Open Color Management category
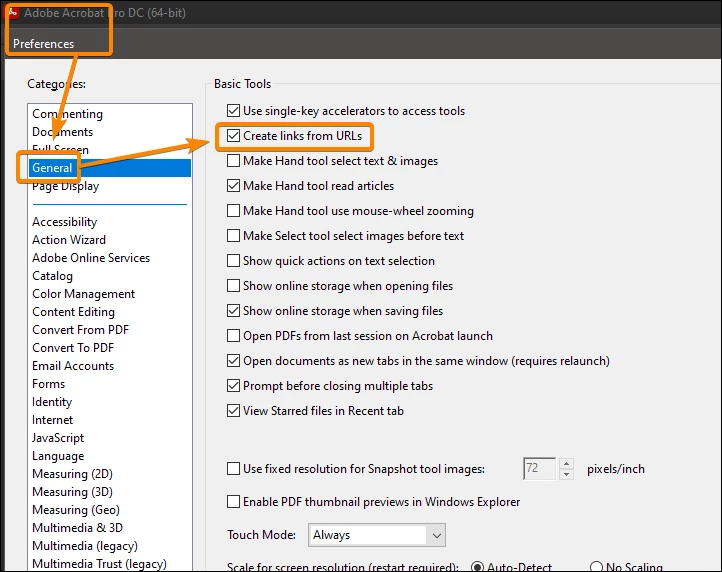 tap(83, 294)
